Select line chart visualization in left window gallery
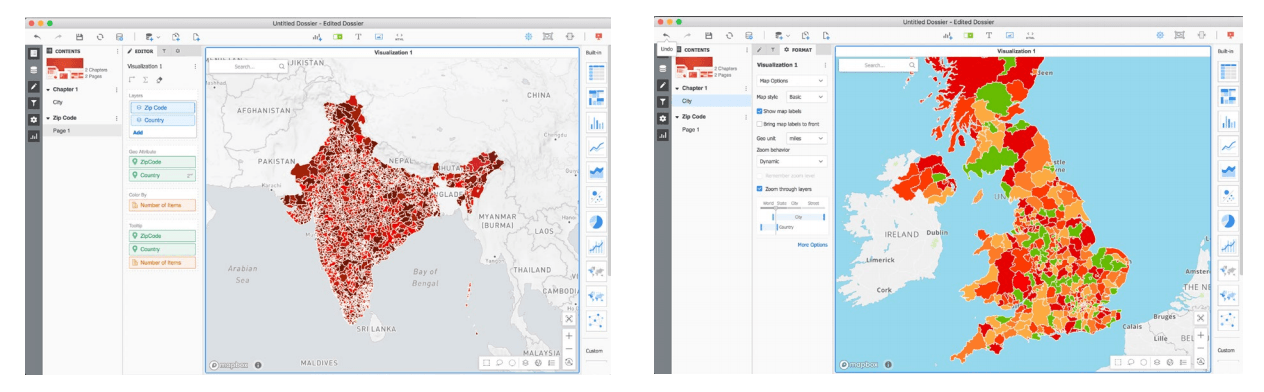The width and height of the screenshot is (1264, 392). click(597, 147)
